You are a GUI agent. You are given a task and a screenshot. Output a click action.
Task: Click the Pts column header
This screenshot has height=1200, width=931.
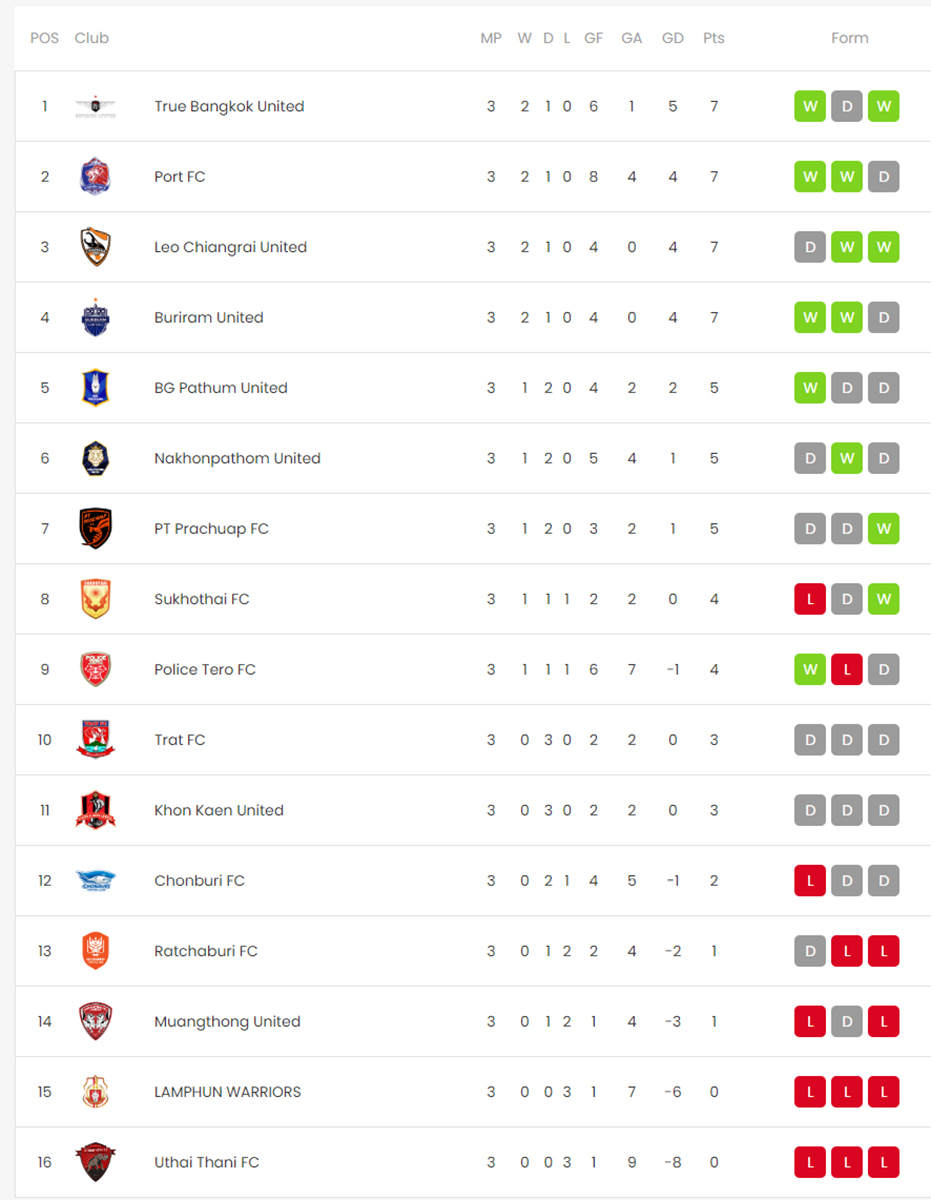pos(713,38)
